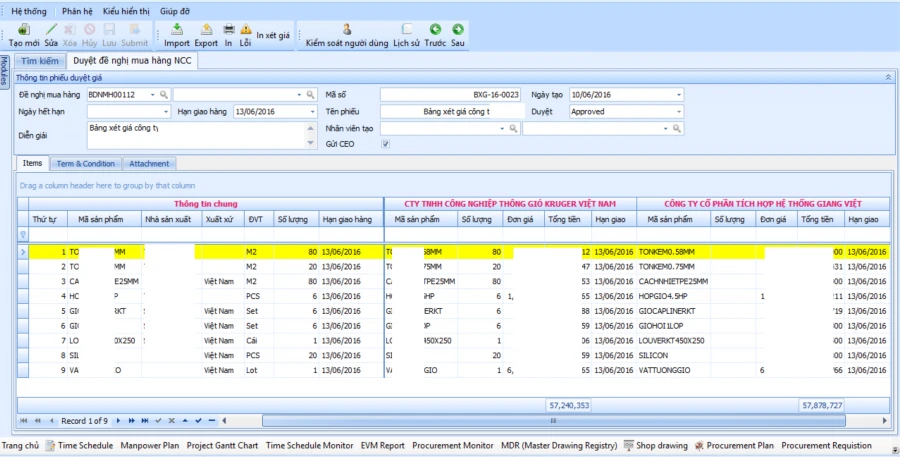Click the Import toolbar icon
The image size is (900, 457).
pyautogui.click(x=177, y=29)
